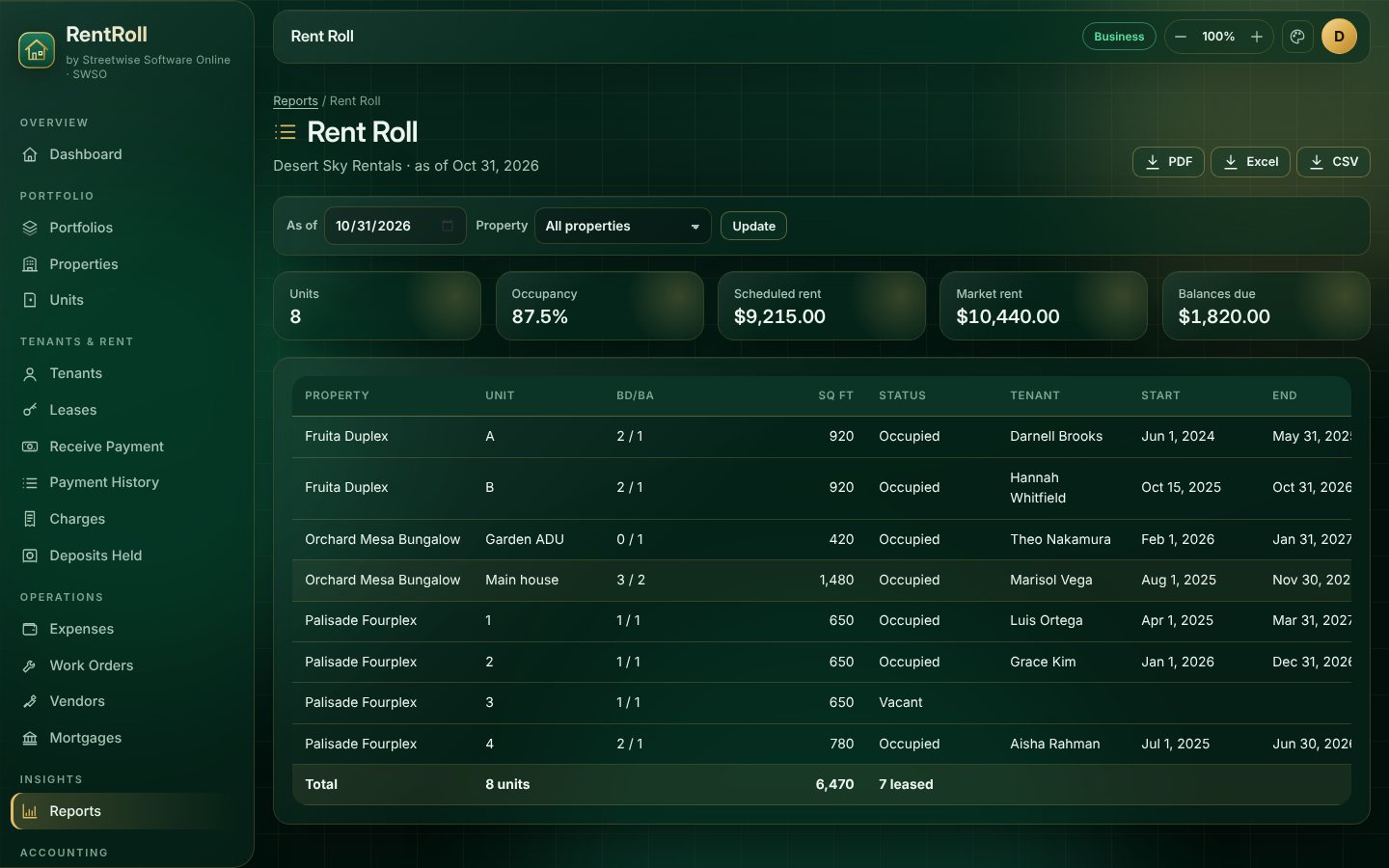Click the Reports bar chart icon
The image size is (1389, 868).
click(x=30, y=811)
